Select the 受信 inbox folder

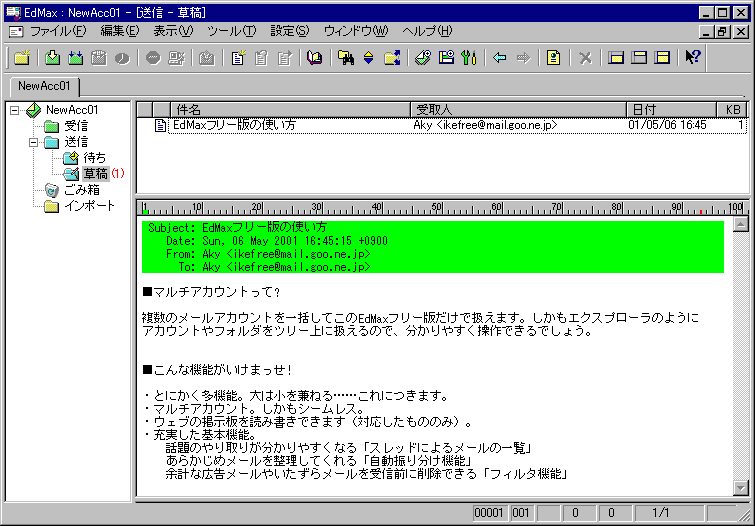[76, 126]
